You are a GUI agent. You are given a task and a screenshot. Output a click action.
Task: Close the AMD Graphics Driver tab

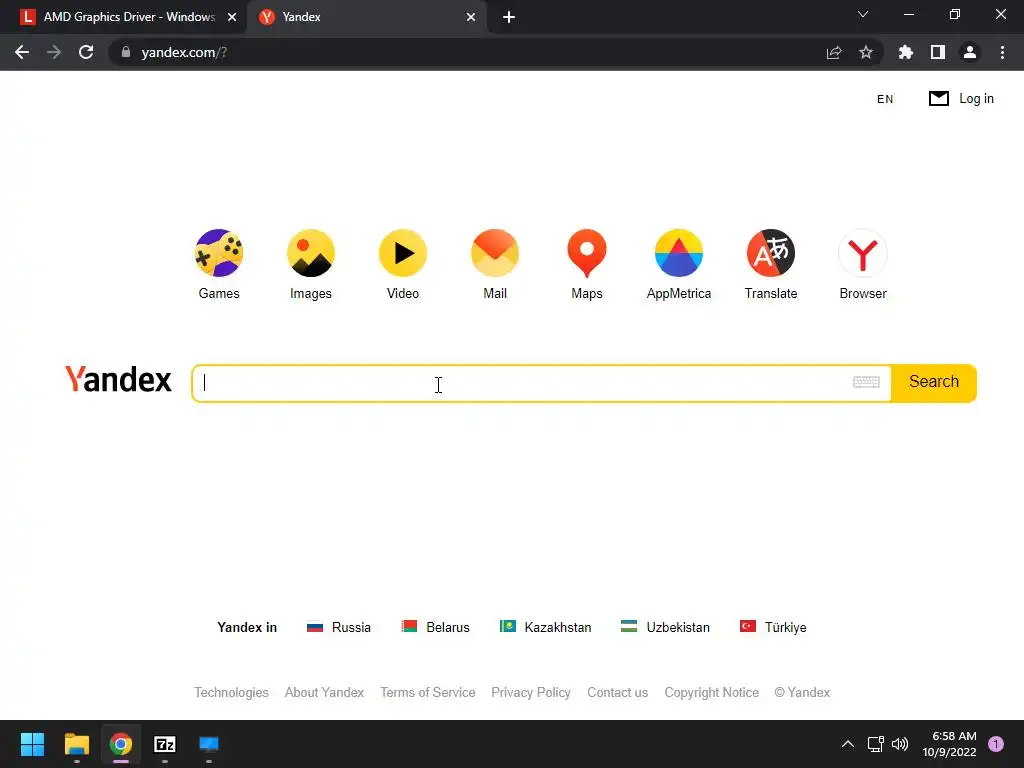(232, 17)
